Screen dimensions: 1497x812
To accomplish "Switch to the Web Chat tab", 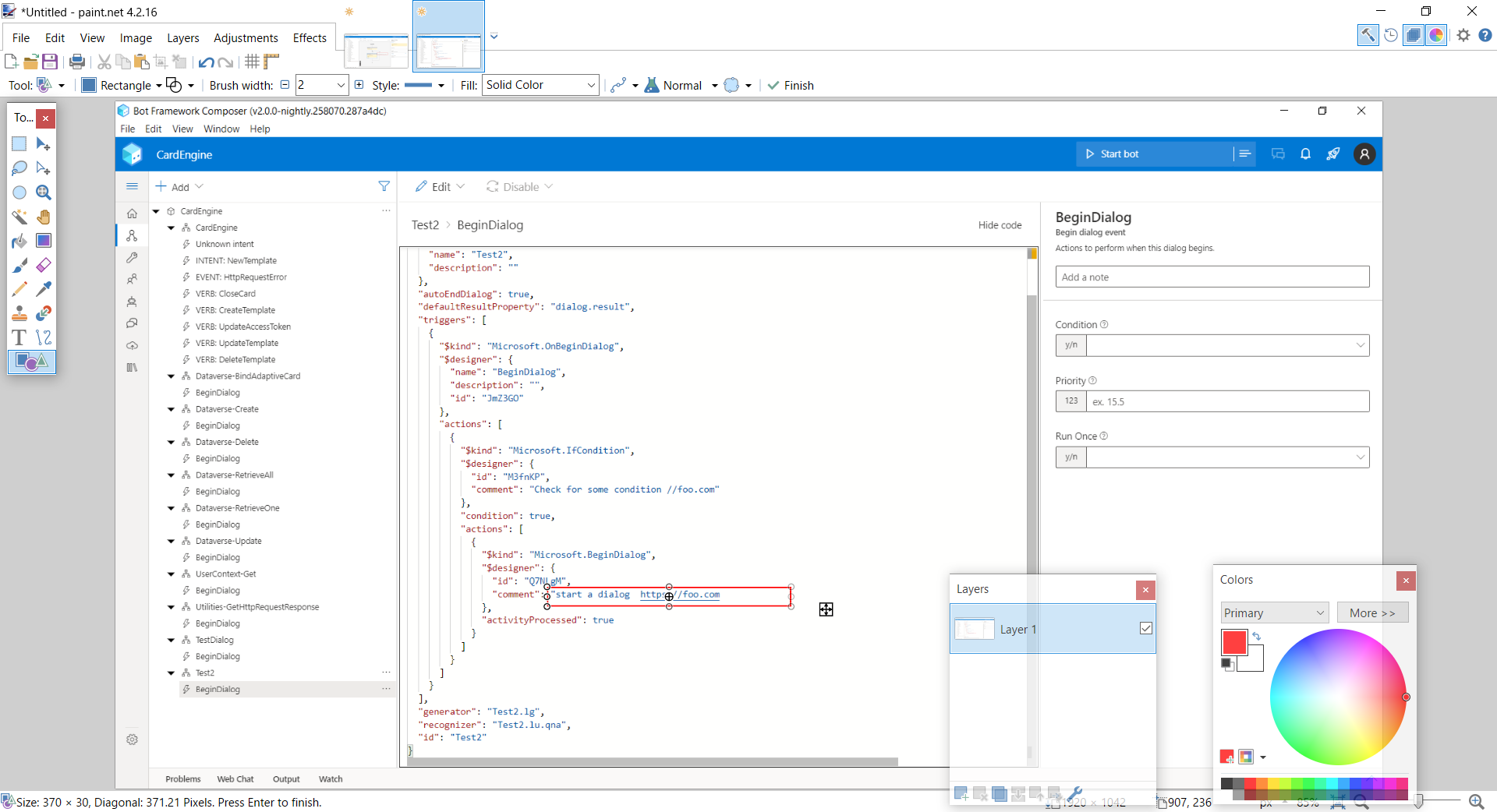I will pos(235,778).
